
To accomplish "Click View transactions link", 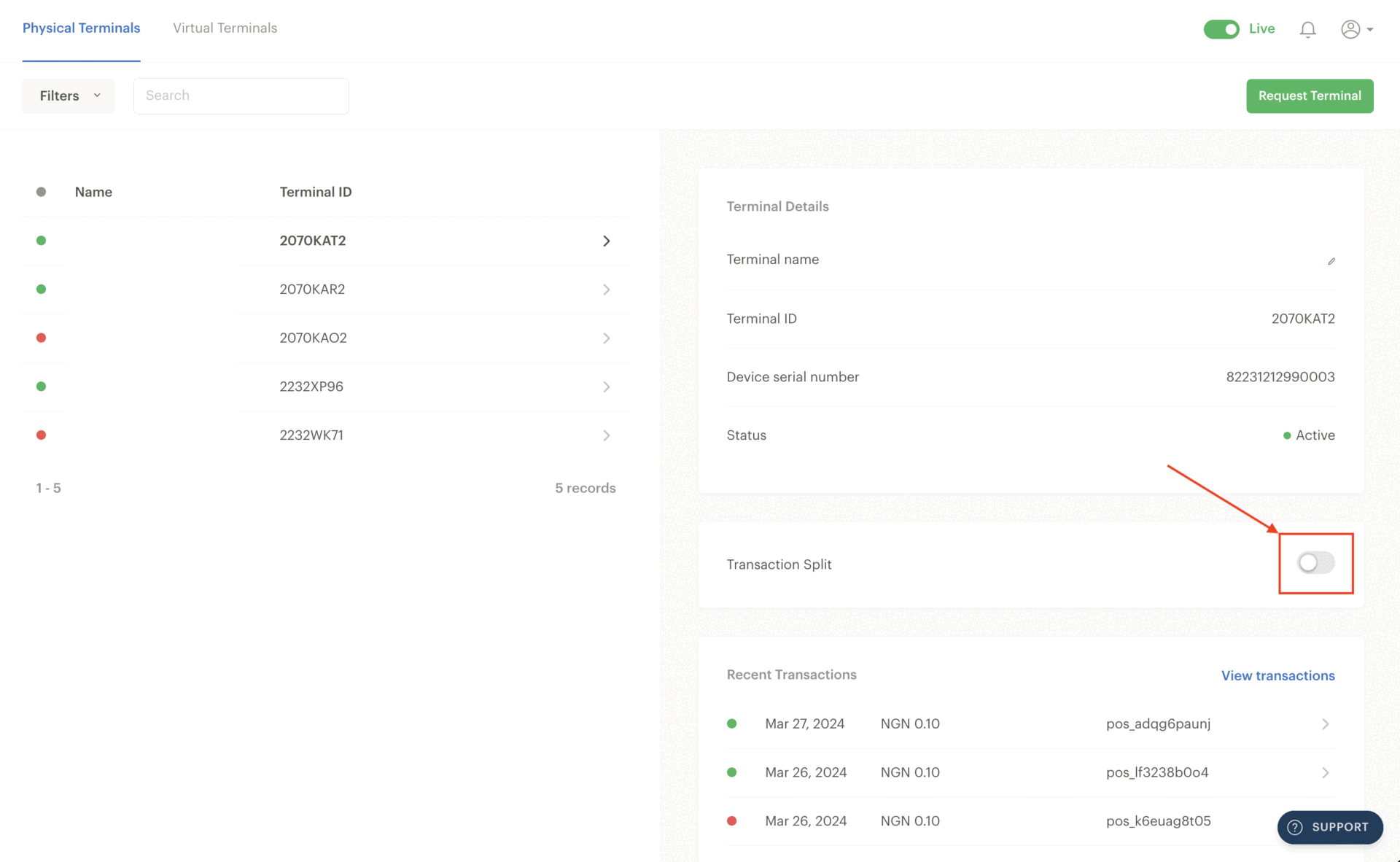I will [1278, 675].
